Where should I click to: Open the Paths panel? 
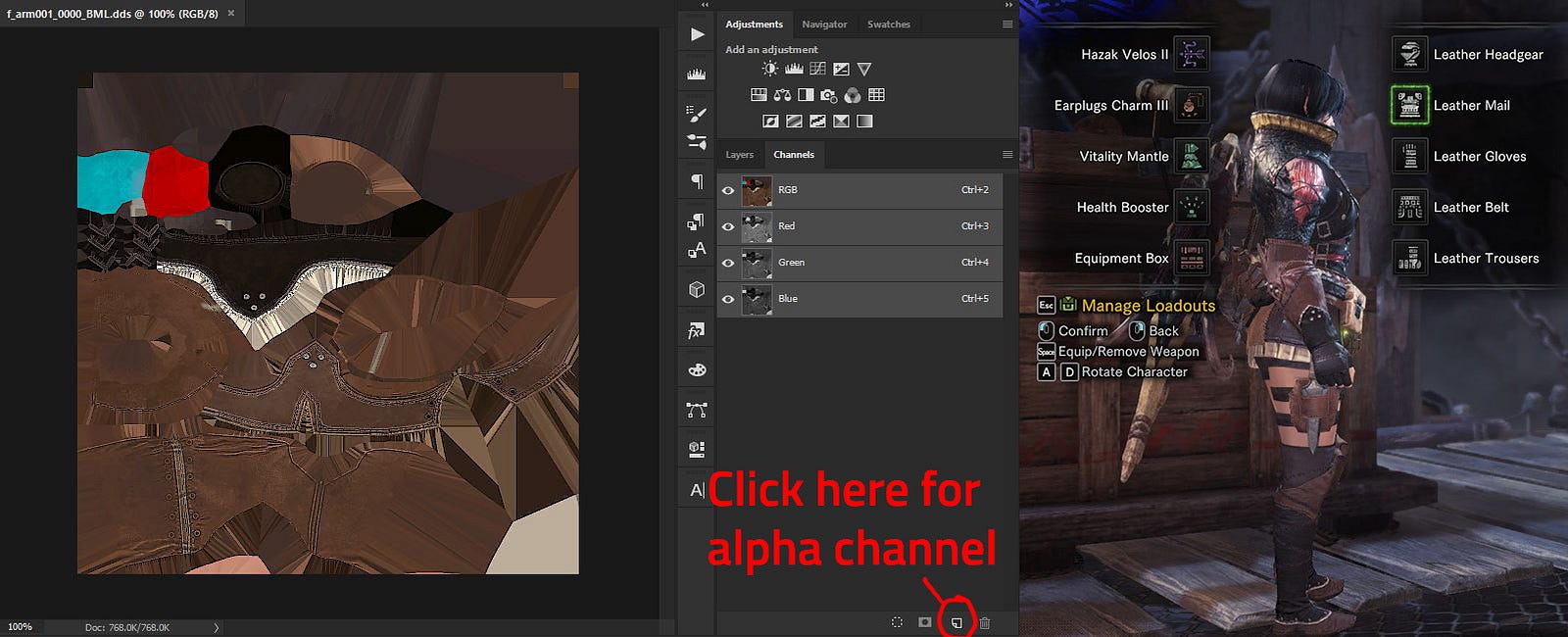pos(697,410)
